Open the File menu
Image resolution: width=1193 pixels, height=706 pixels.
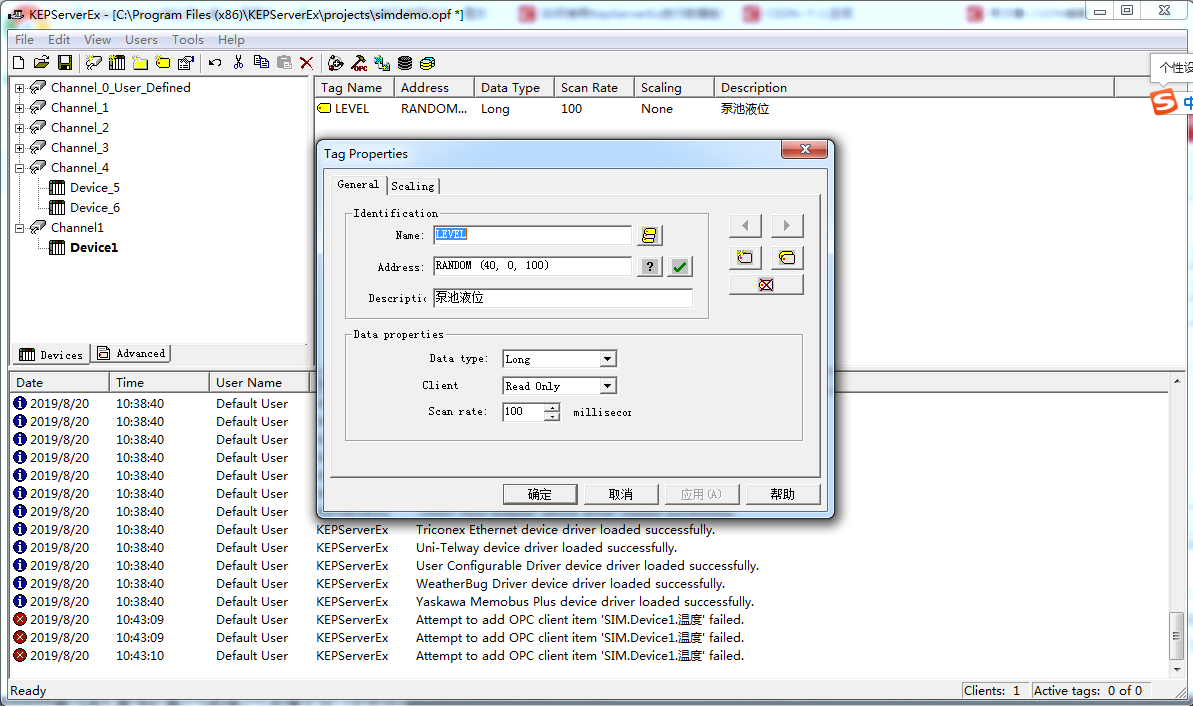24,40
